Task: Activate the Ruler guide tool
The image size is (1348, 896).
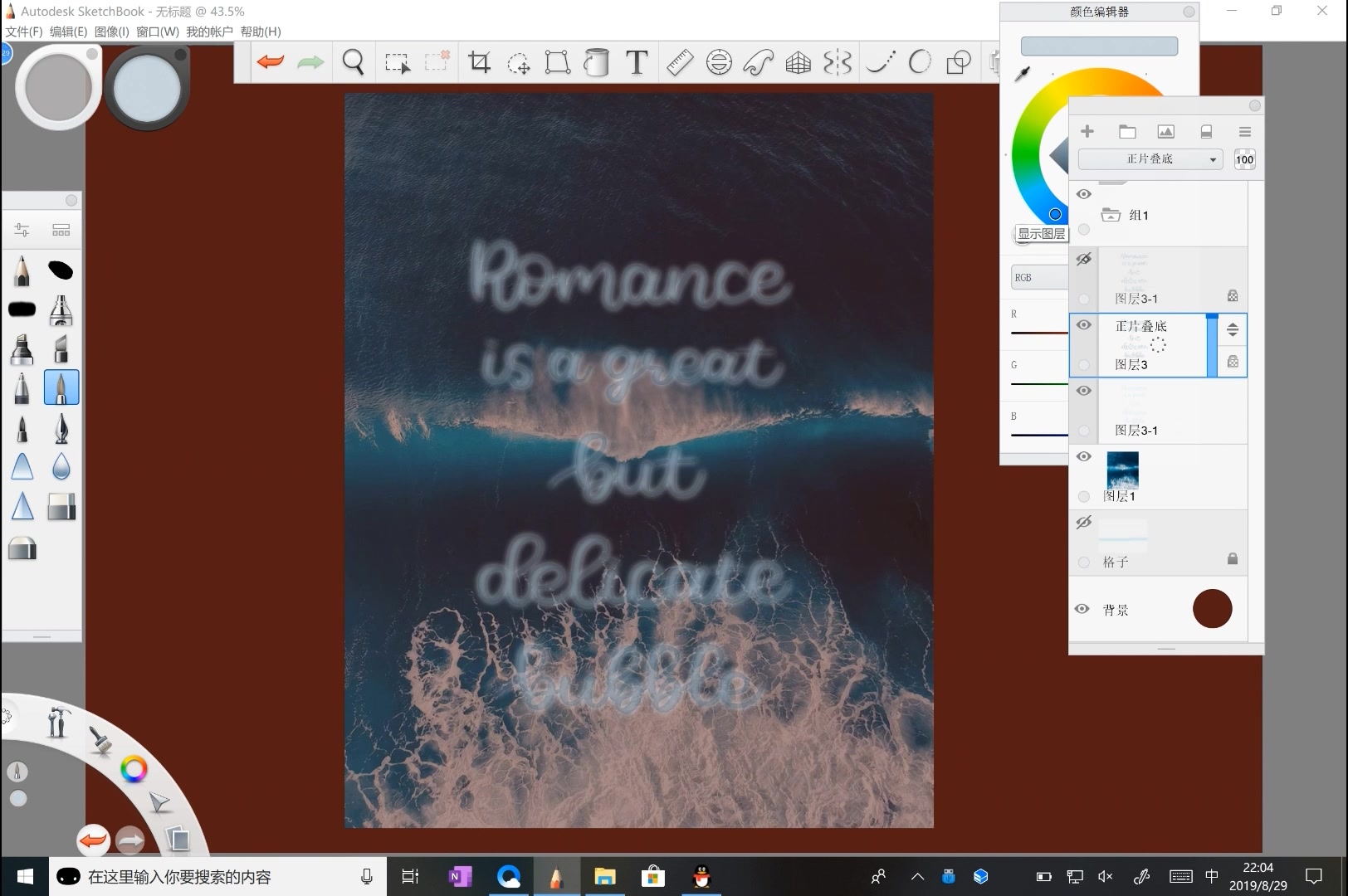Action: point(680,62)
